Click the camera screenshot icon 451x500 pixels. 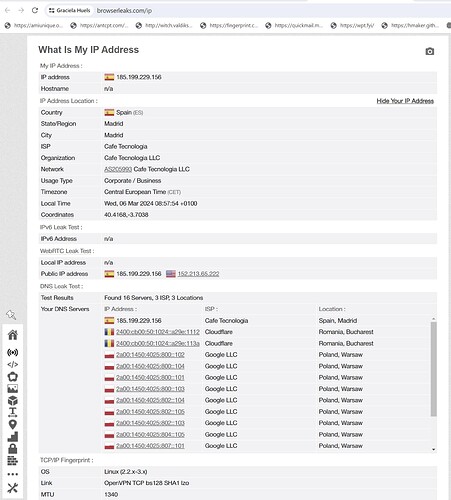click(x=429, y=51)
